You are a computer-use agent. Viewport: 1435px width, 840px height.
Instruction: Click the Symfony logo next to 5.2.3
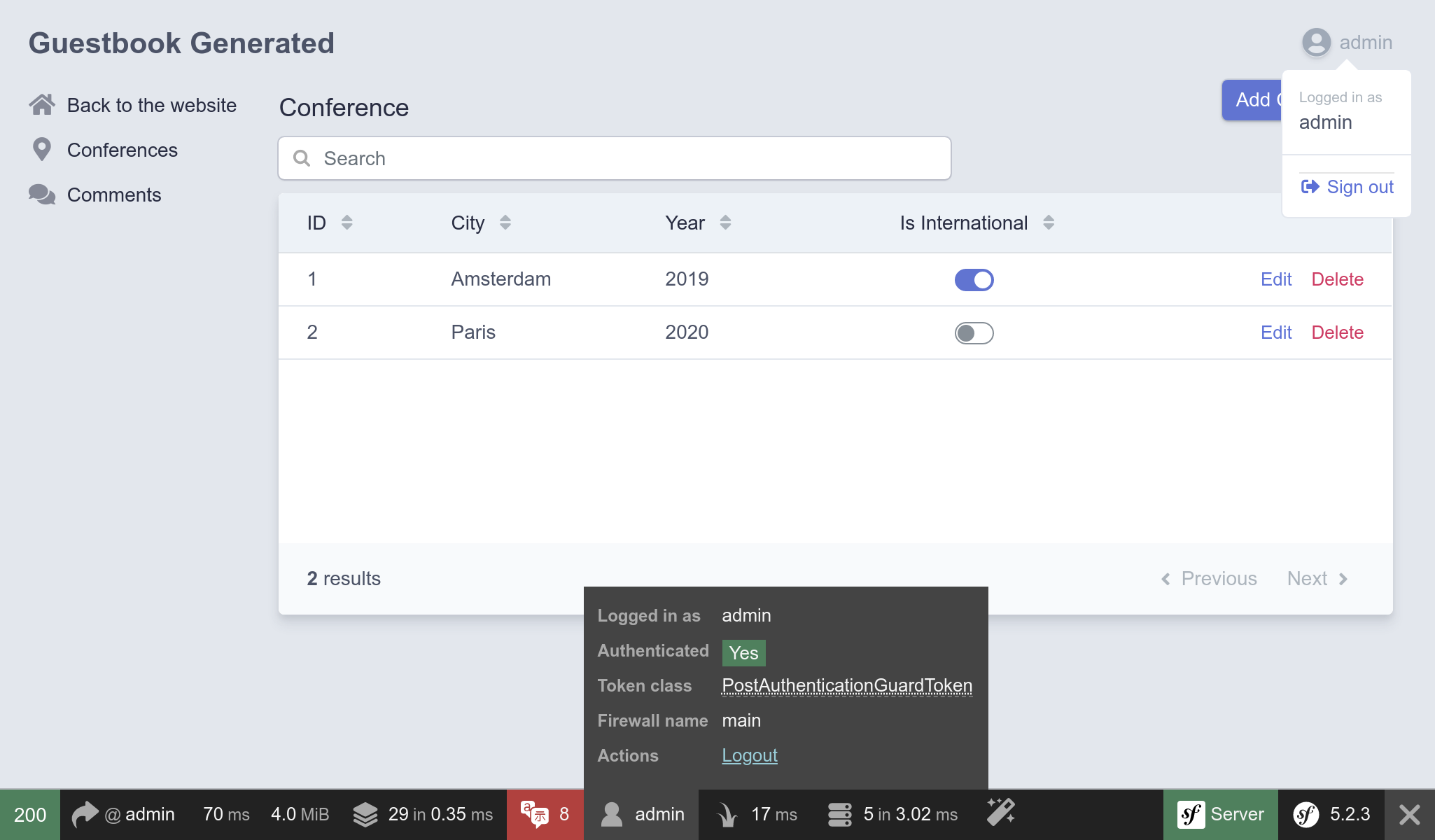click(1305, 814)
